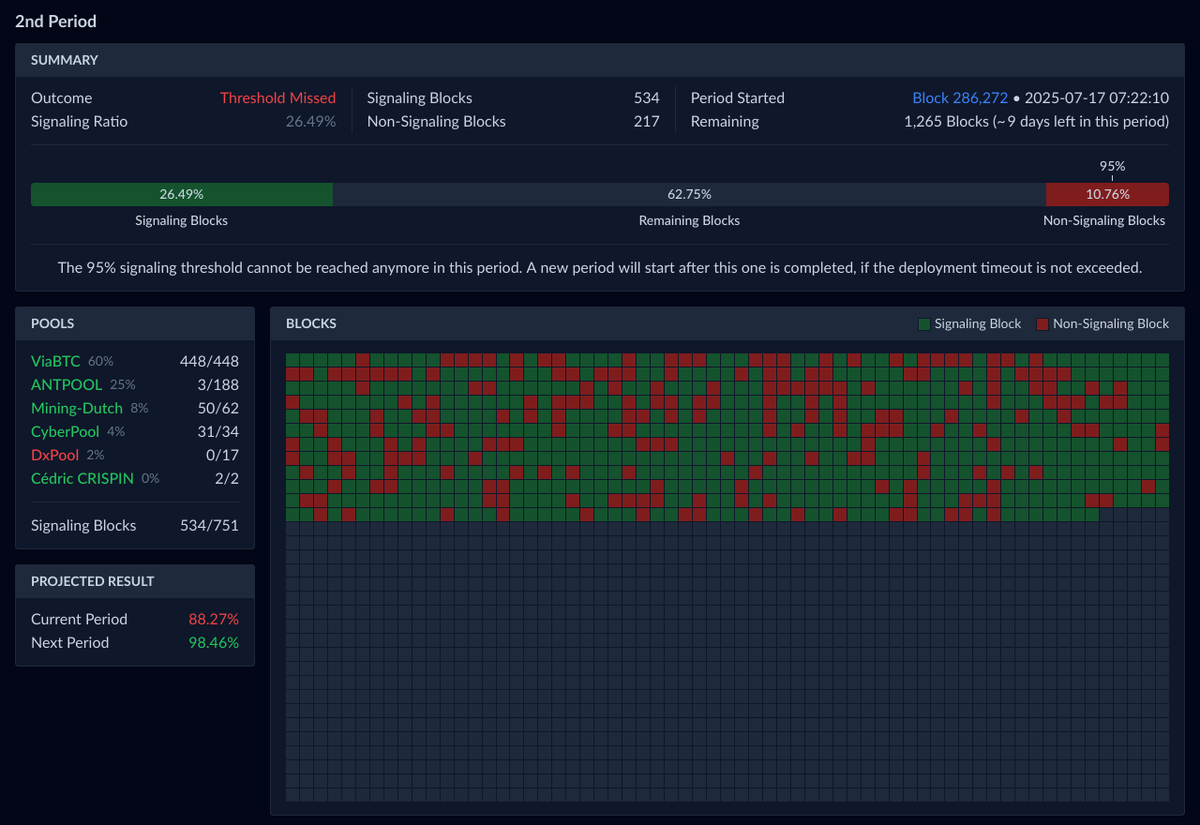This screenshot has width=1200, height=825.
Task: Click the Outcome label
Action: tap(61, 98)
